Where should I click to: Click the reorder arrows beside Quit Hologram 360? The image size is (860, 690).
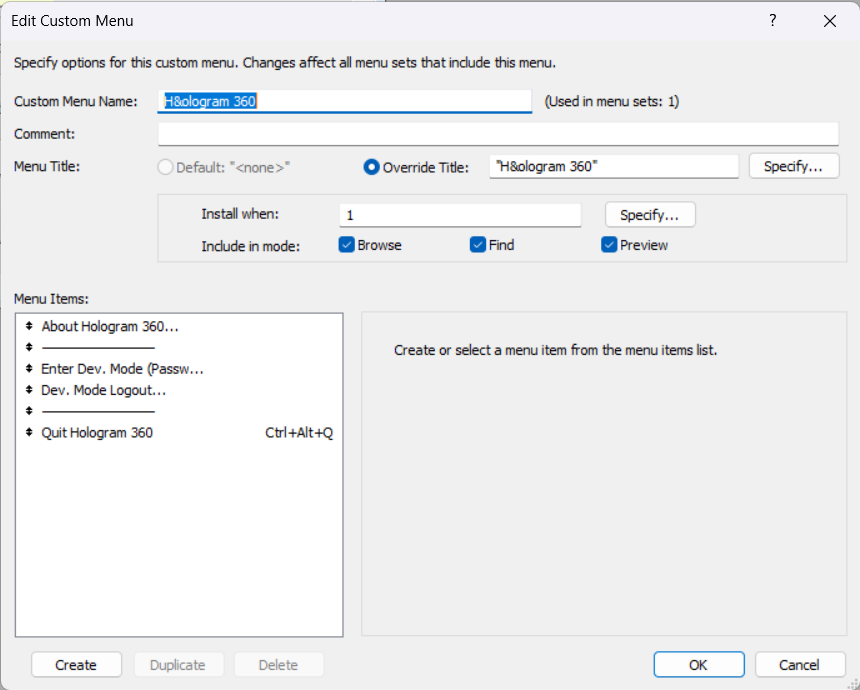click(28, 432)
